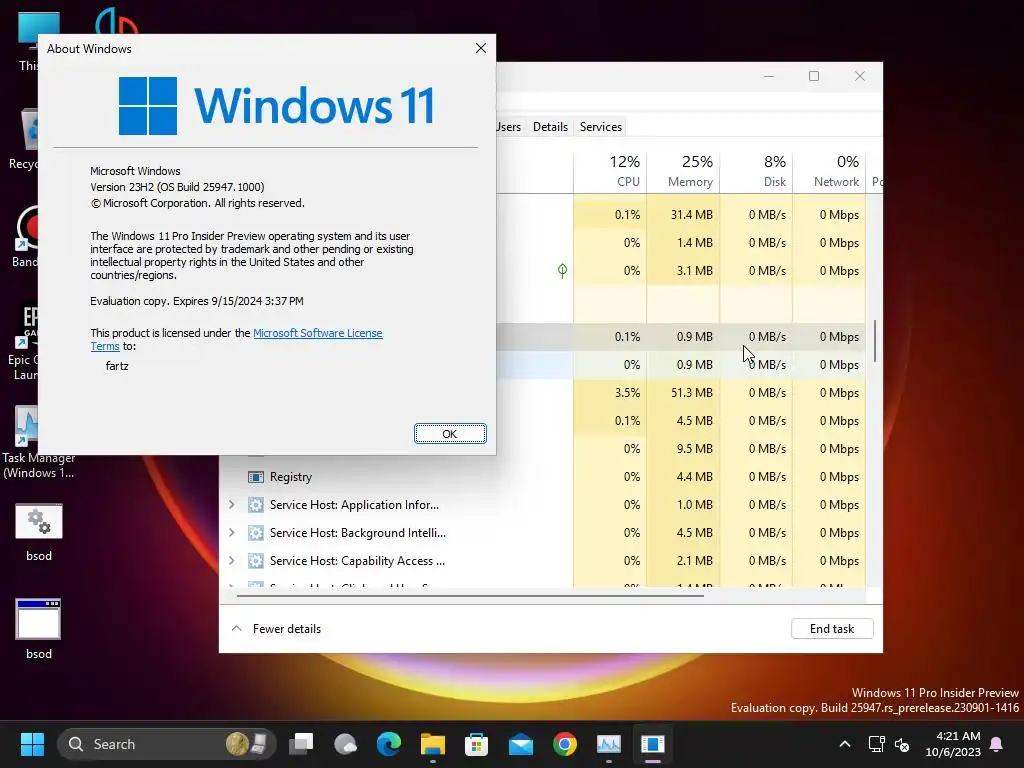Click the Service Host: Application Infor... gear icon
1024x768 pixels.
(x=256, y=505)
